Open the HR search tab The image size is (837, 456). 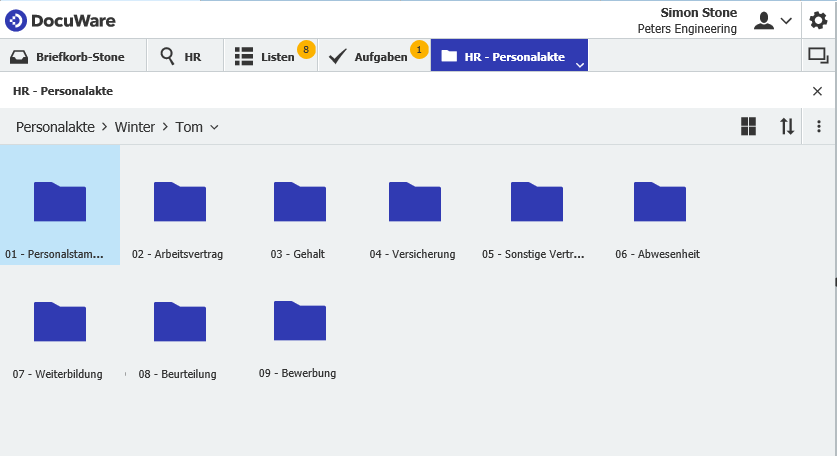[x=181, y=57]
